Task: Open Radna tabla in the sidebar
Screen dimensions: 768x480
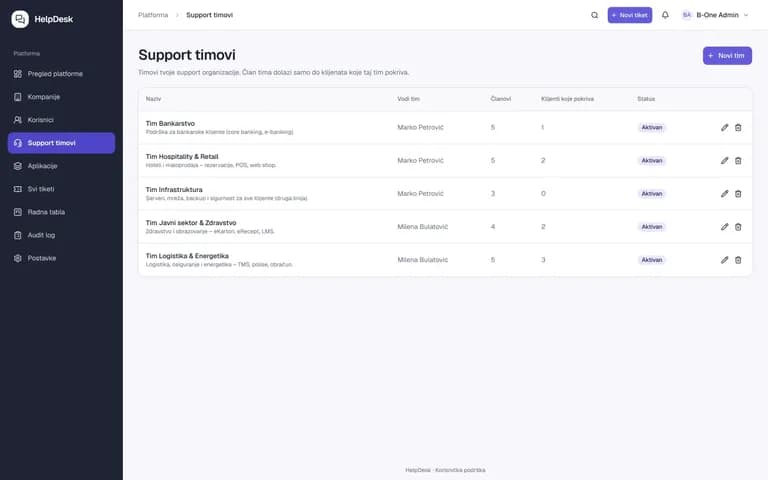Action: click(61, 212)
